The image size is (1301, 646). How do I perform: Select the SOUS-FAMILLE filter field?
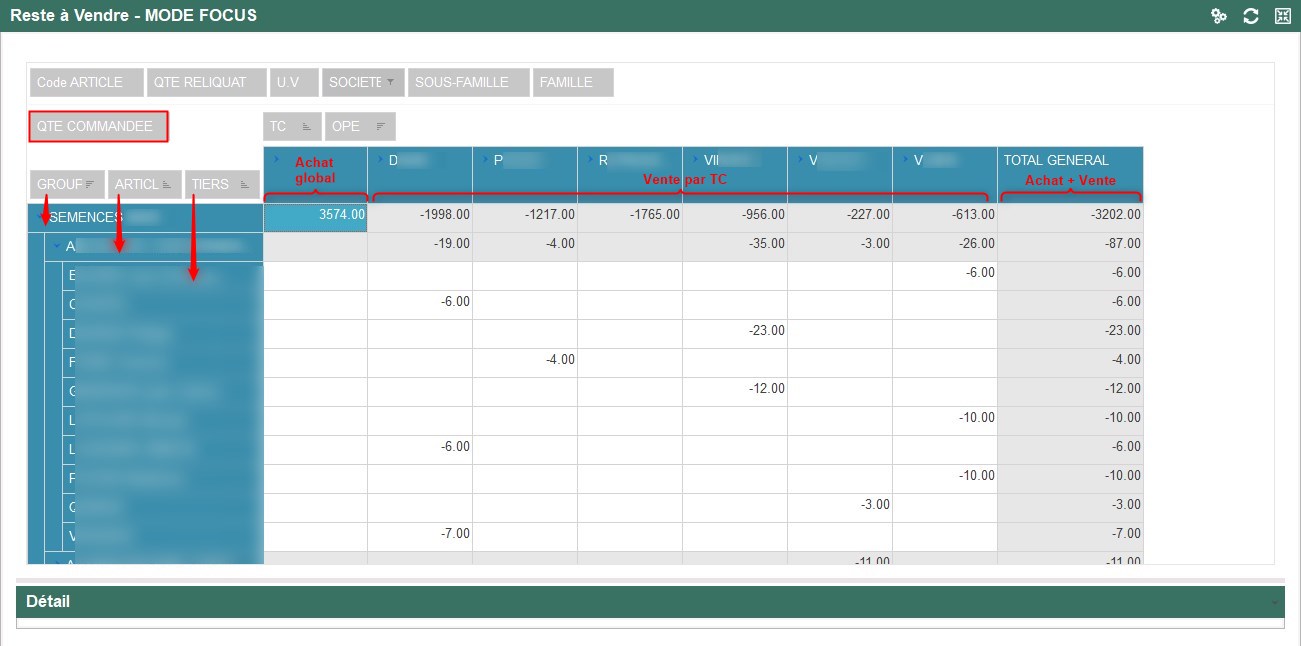point(468,83)
